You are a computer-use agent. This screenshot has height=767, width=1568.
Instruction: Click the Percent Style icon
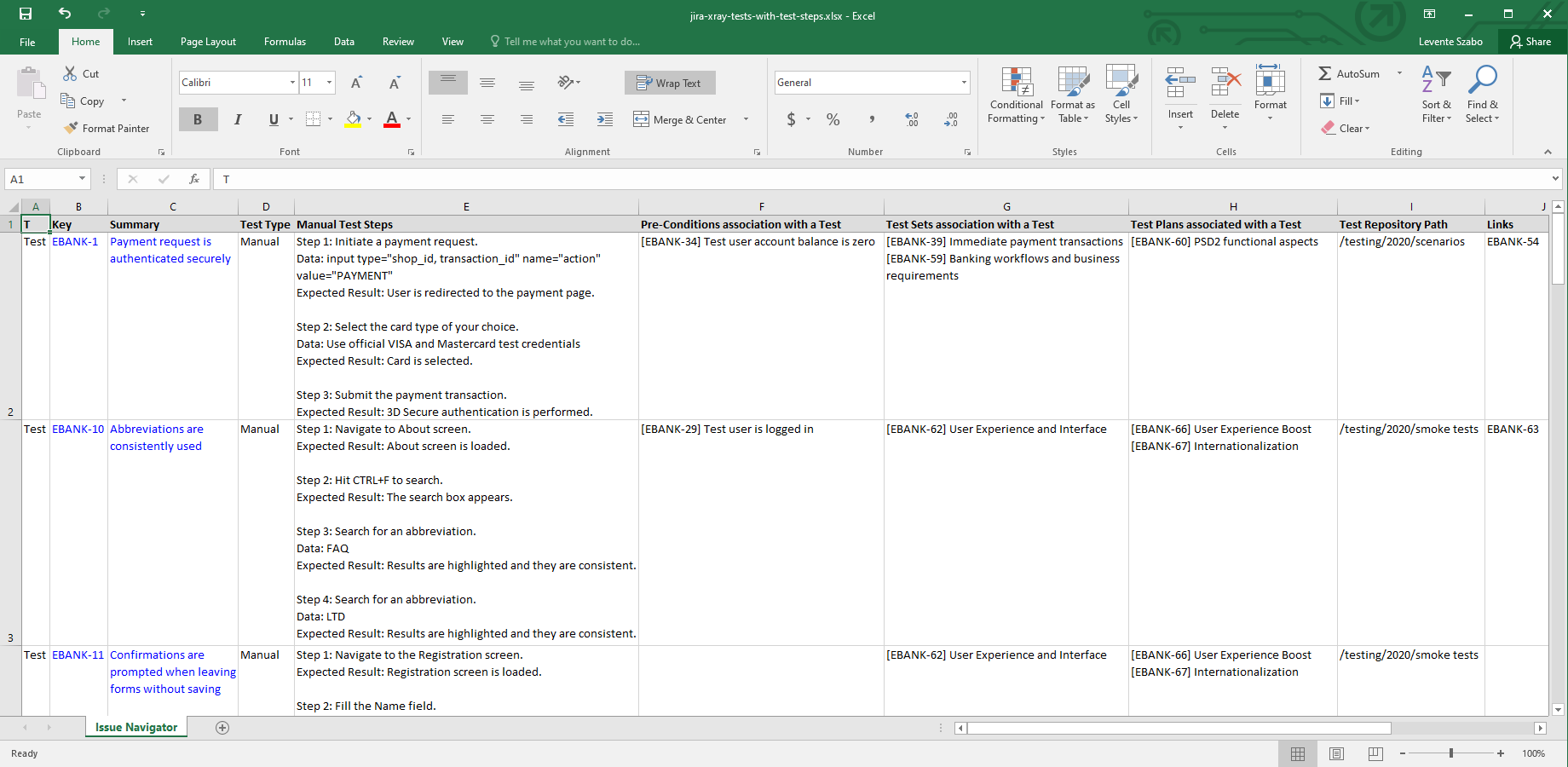(833, 120)
